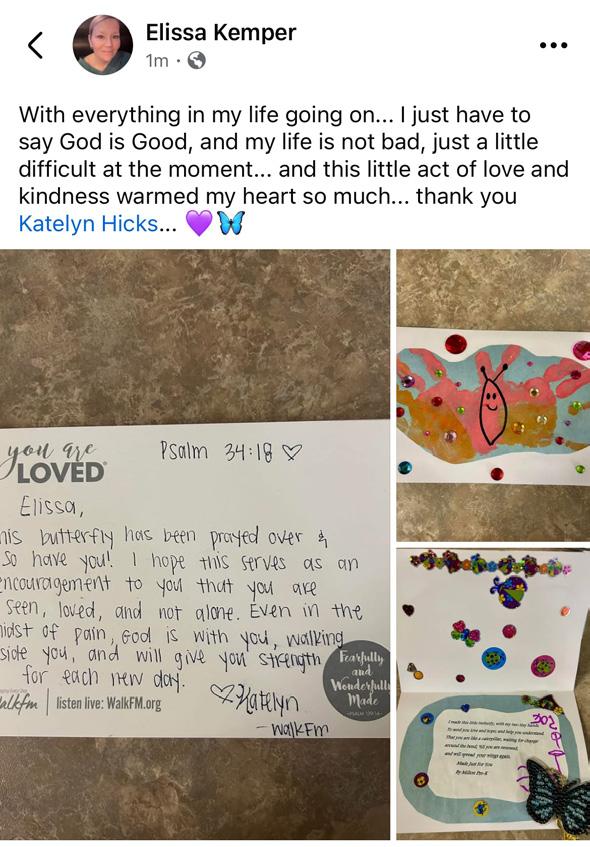Click the 1m post timestamp
The height and width of the screenshot is (847, 590).
(157, 61)
